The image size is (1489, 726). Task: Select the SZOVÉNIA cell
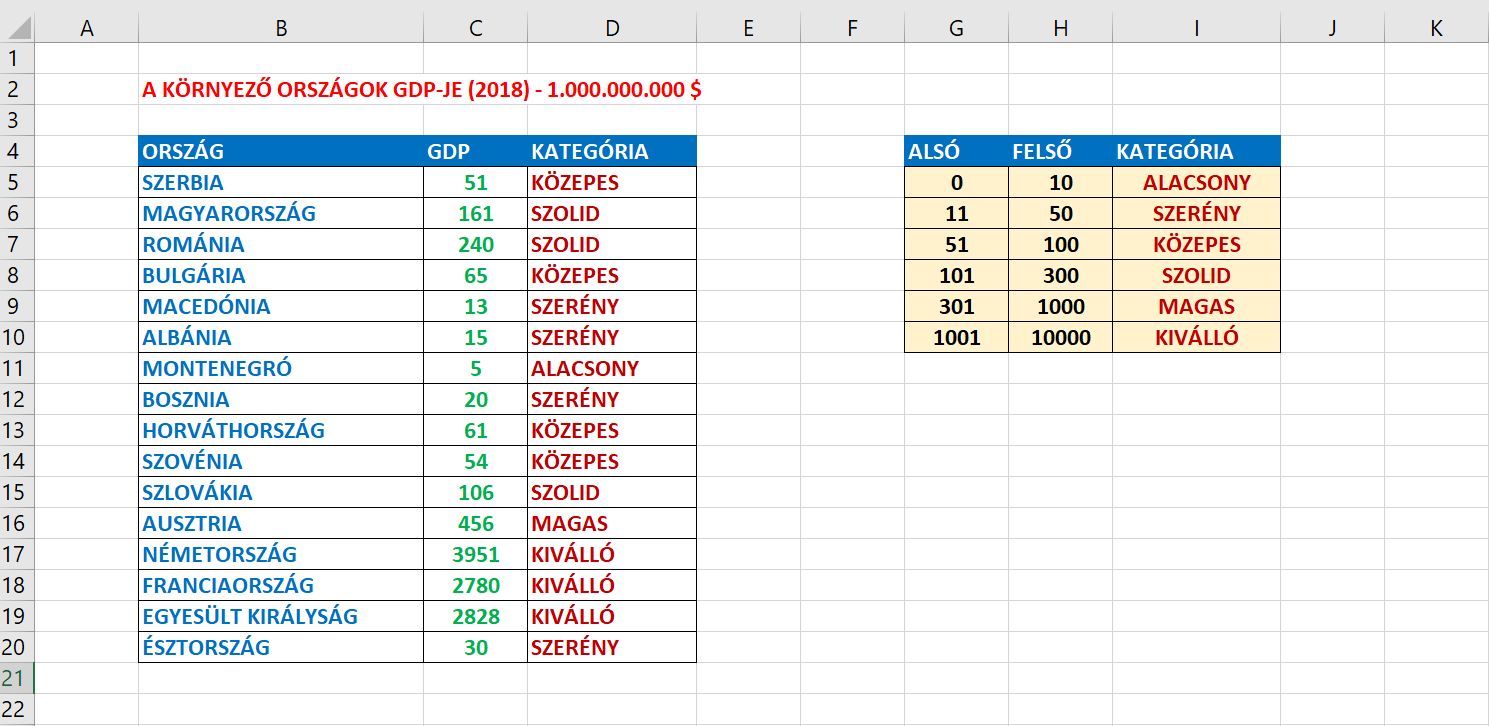[281, 461]
